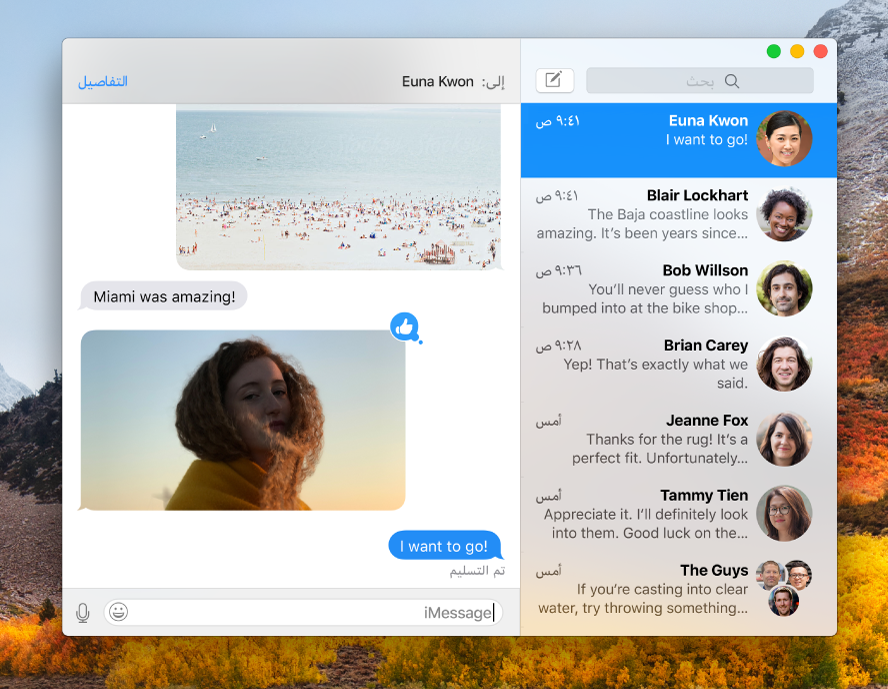Select the Euna Kwon conversation name
Viewport: 888px width, 689px height.
coord(708,121)
